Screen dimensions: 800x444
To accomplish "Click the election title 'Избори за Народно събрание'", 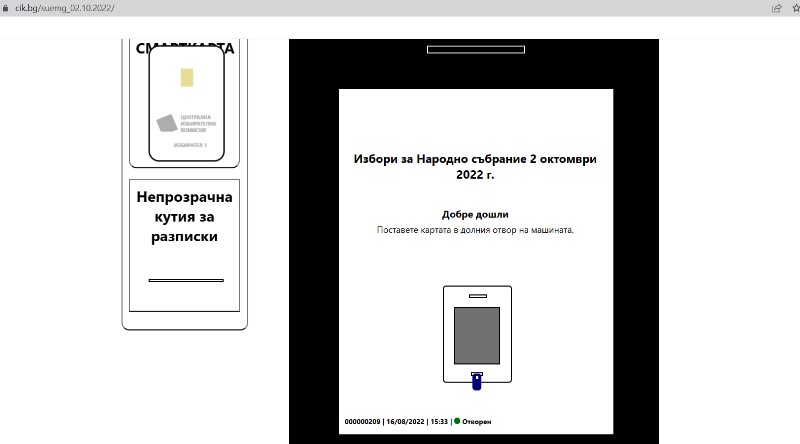I will pyautogui.click(x=475, y=167).
